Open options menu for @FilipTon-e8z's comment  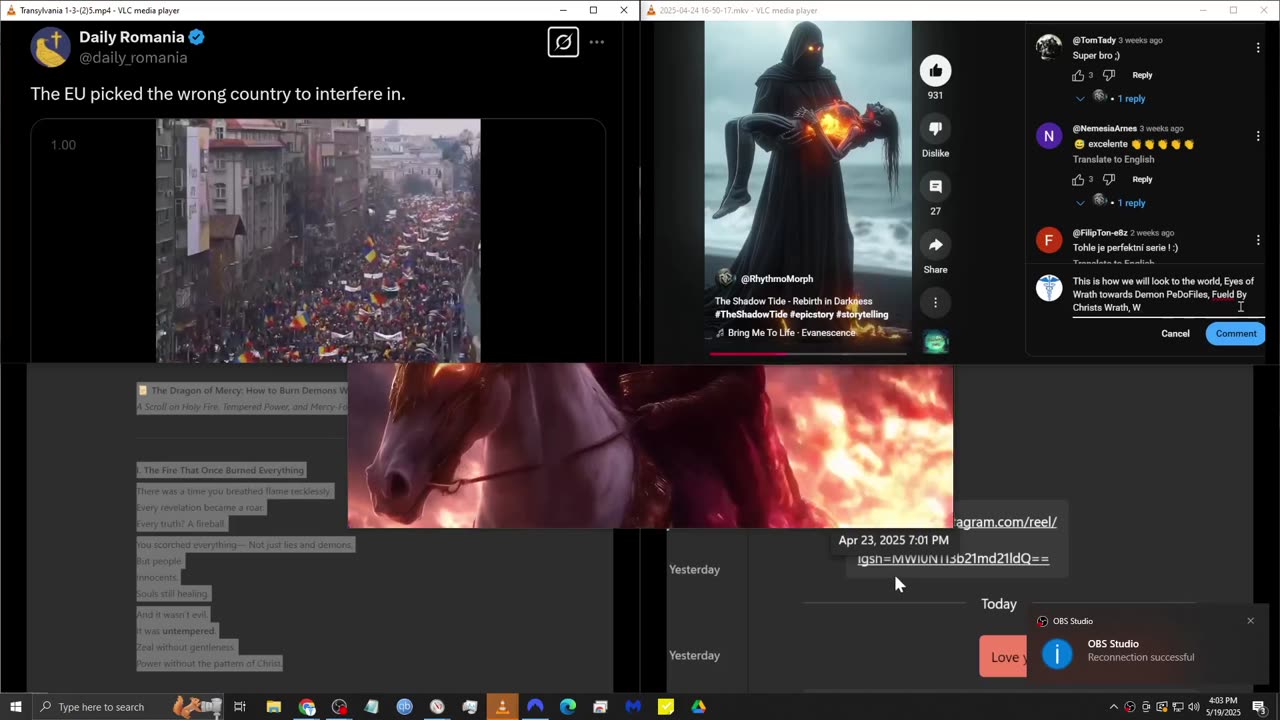[1257, 240]
